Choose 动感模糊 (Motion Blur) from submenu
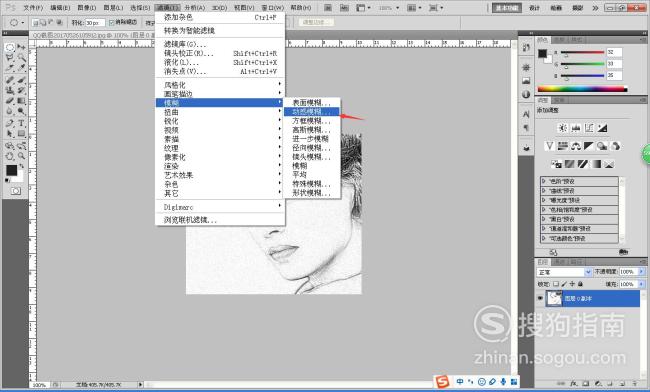Image resolution: width=650 pixels, height=392 pixels. coord(312,111)
